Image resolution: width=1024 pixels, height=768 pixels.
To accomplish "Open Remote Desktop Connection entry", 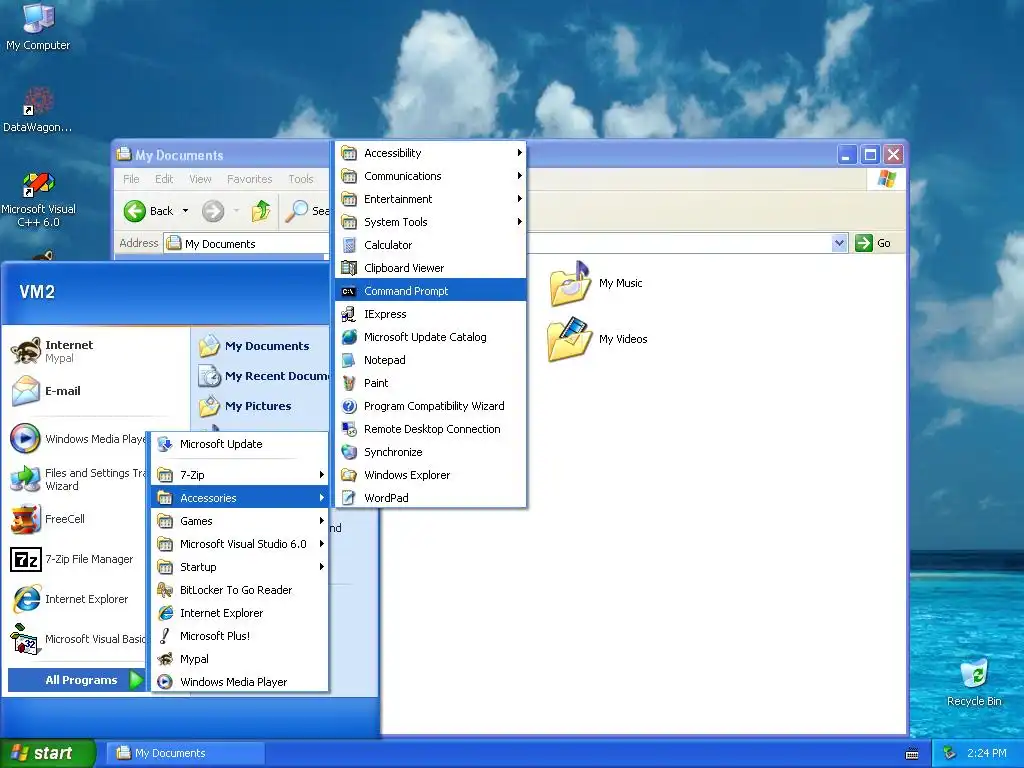I will [x=430, y=429].
